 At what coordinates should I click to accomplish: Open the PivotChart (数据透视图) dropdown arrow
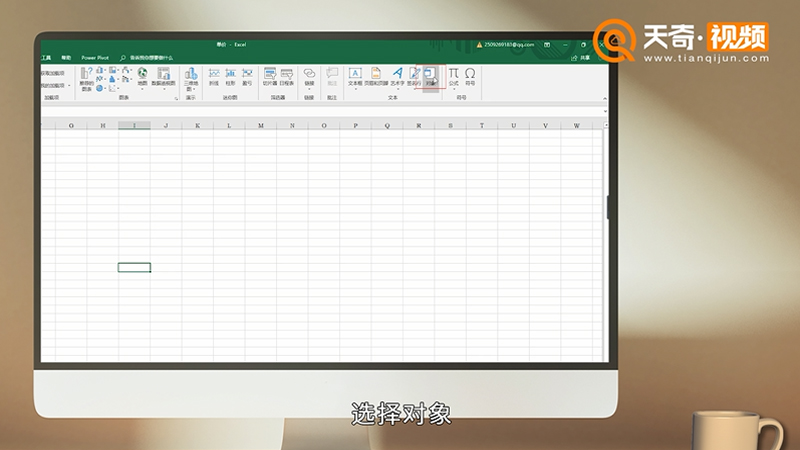point(164,89)
